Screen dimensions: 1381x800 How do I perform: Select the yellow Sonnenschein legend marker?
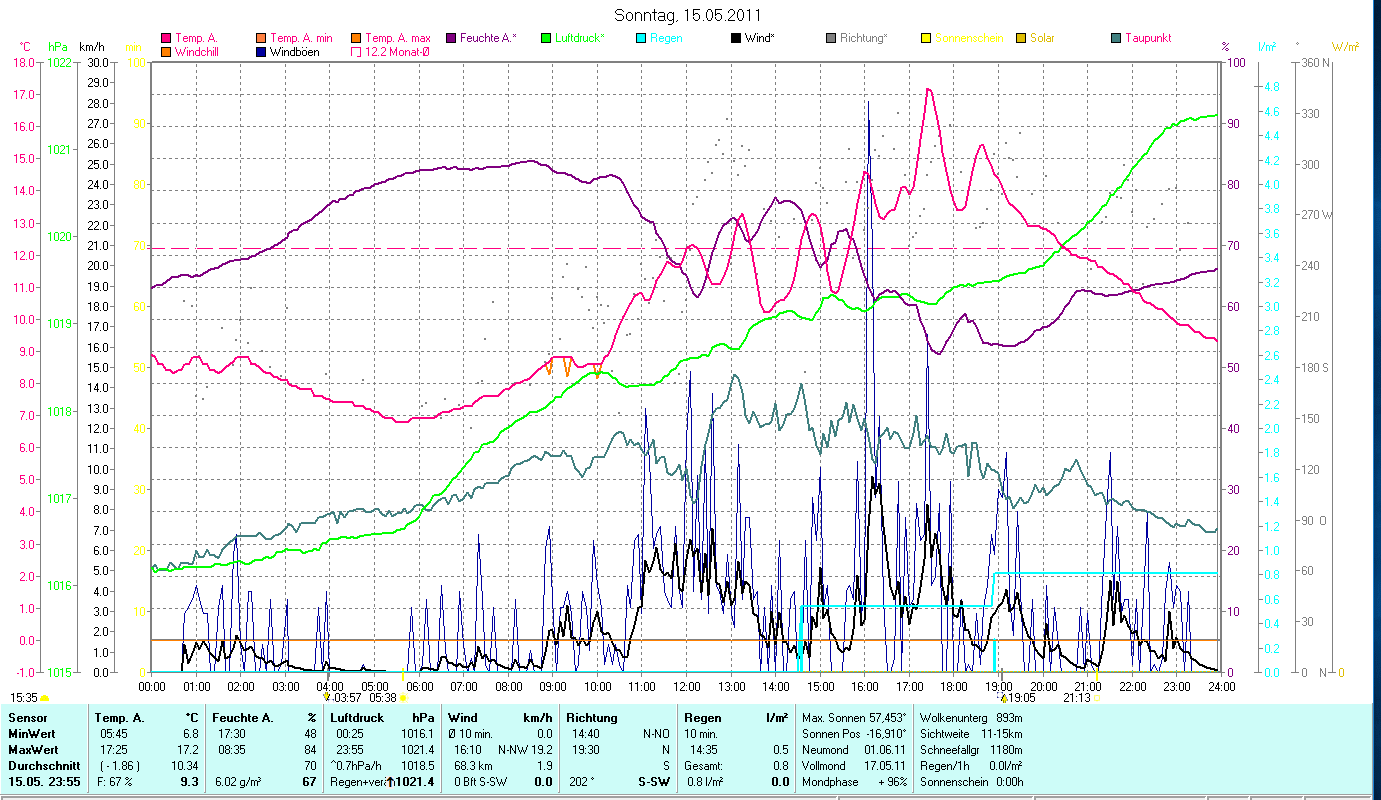(926, 38)
